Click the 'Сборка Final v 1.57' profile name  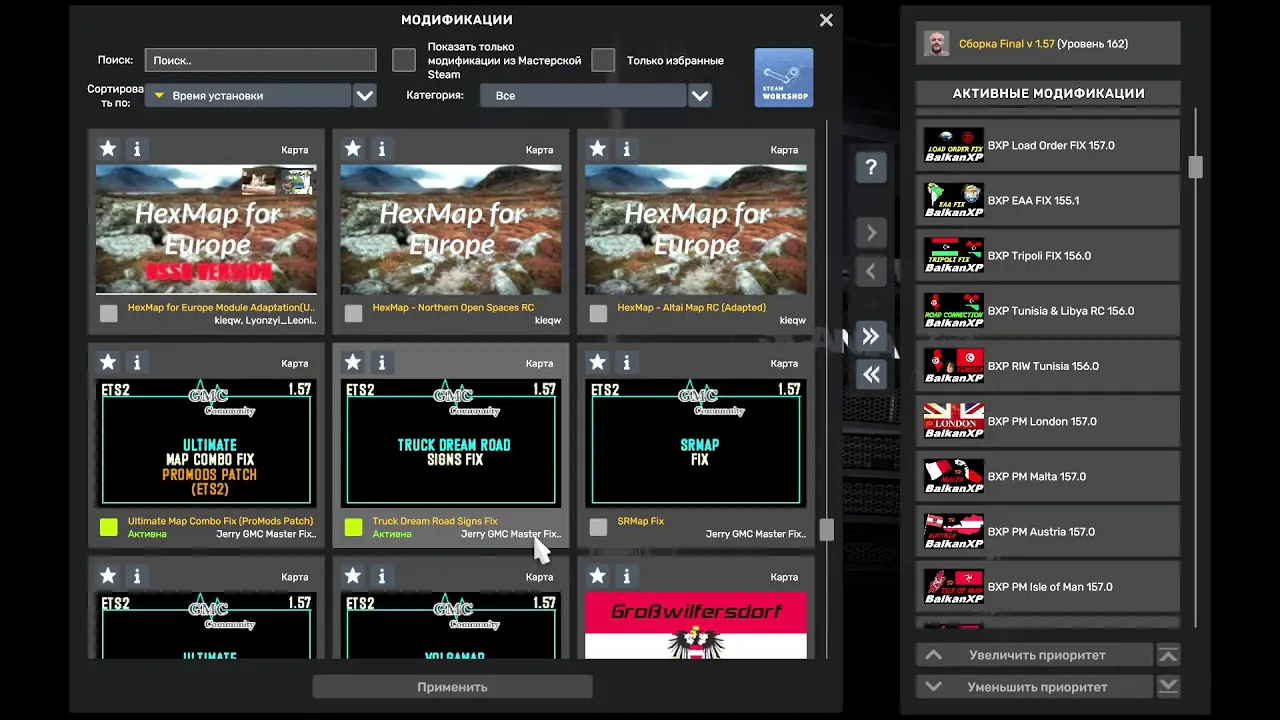(x=1007, y=44)
